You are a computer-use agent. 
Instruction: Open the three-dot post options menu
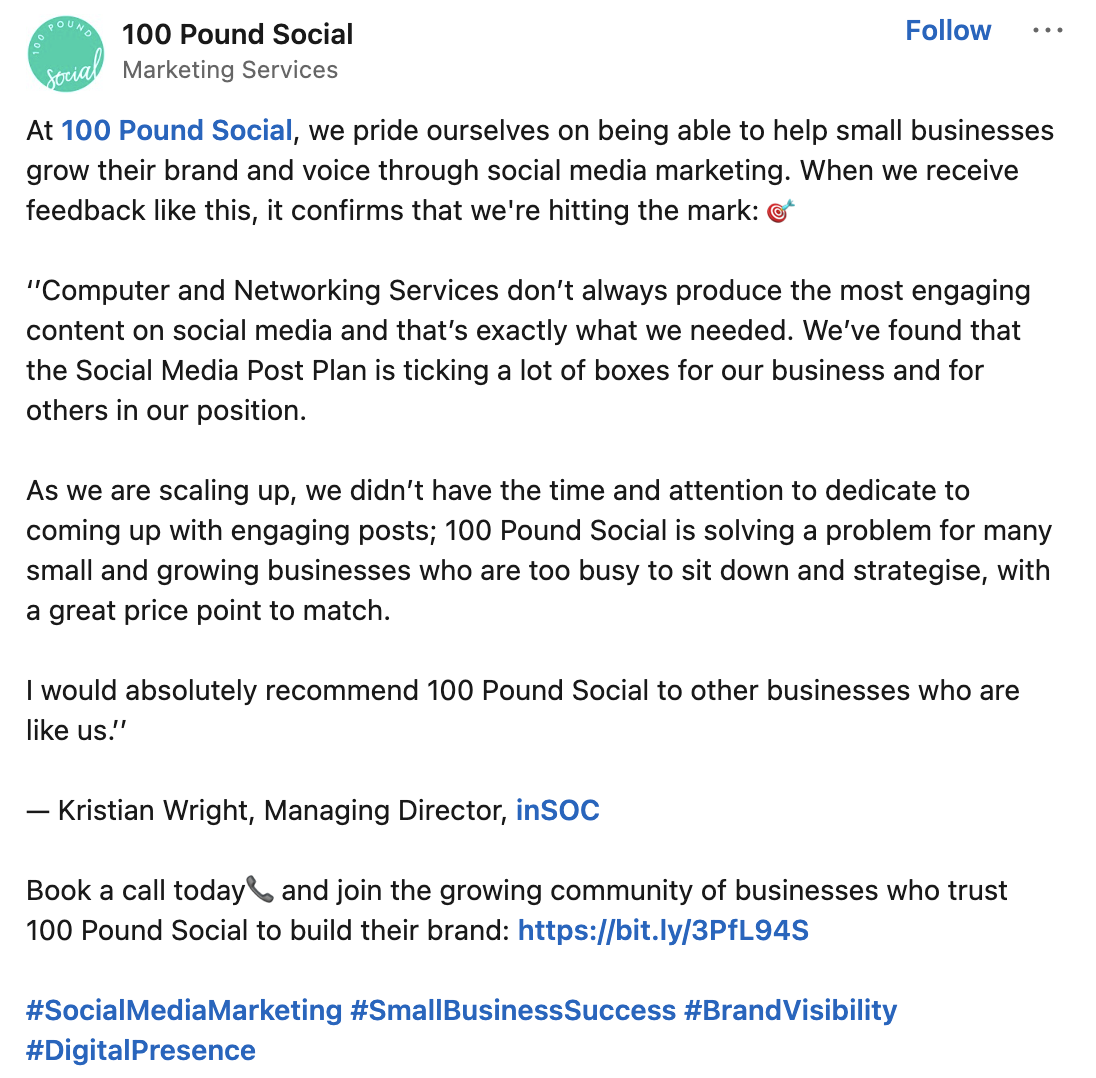[x=1047, y=31]
